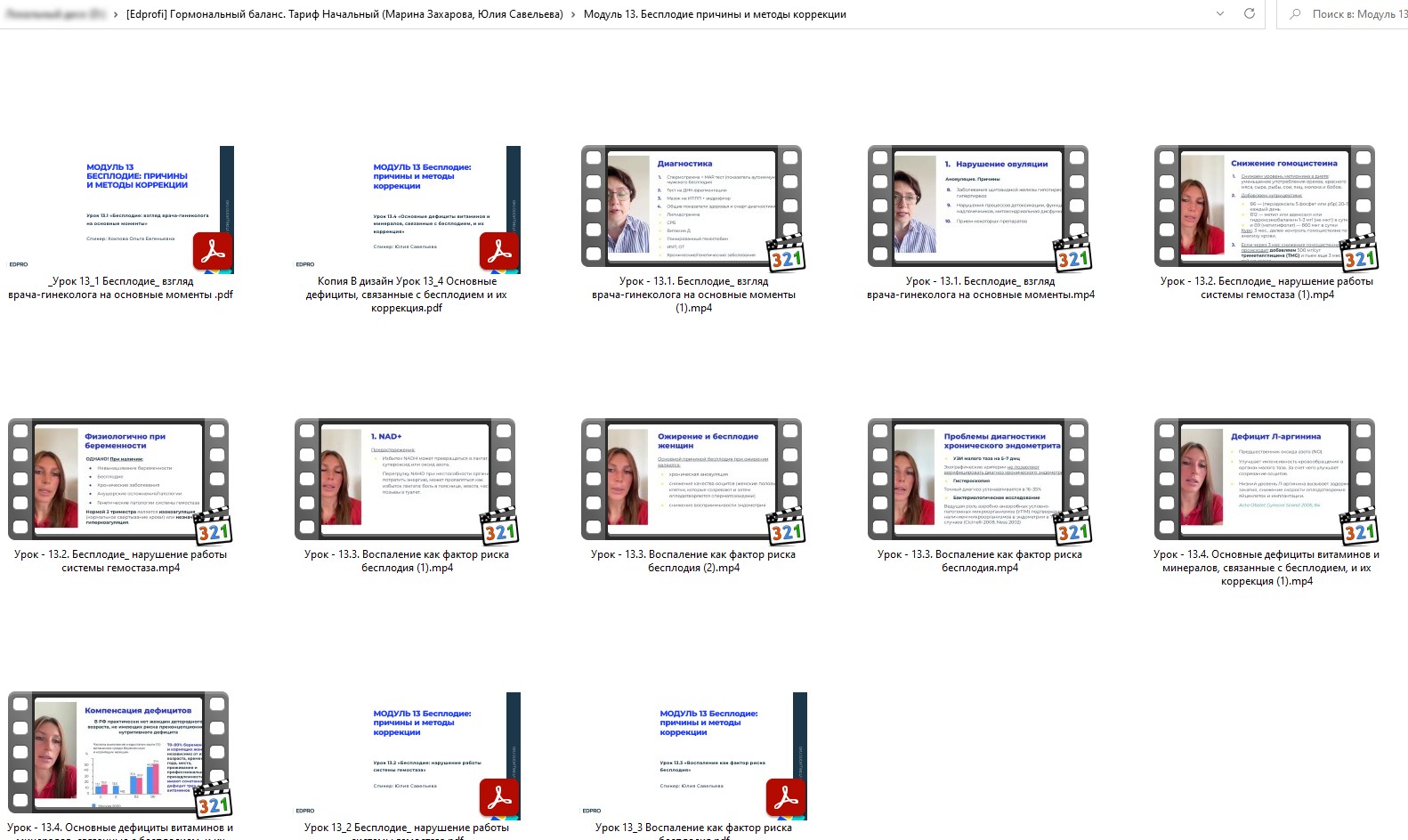The width and height of the screenshot is (1408, 840).
Task: Select the Модуль 13 breadcrumb segment
Action: [x=714, y=14]
